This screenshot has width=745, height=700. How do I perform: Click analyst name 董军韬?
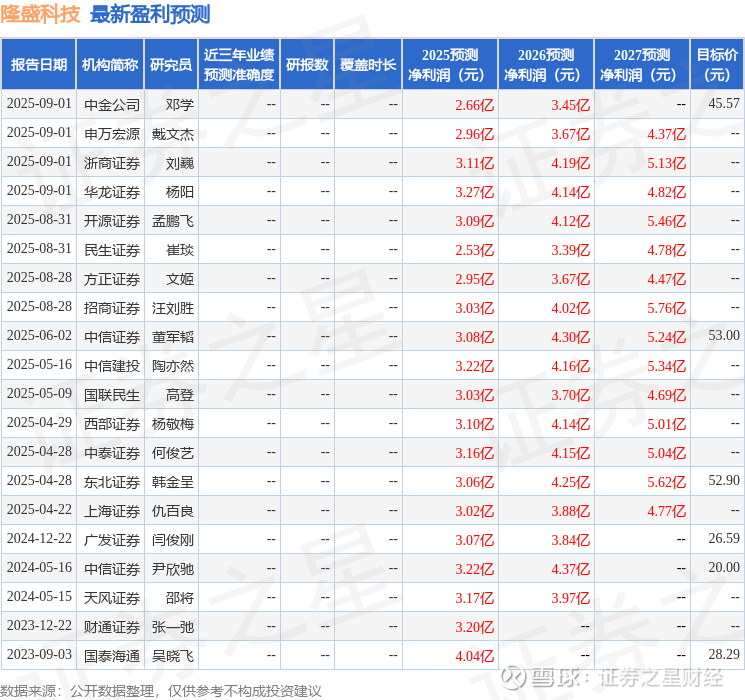(173, 337)
